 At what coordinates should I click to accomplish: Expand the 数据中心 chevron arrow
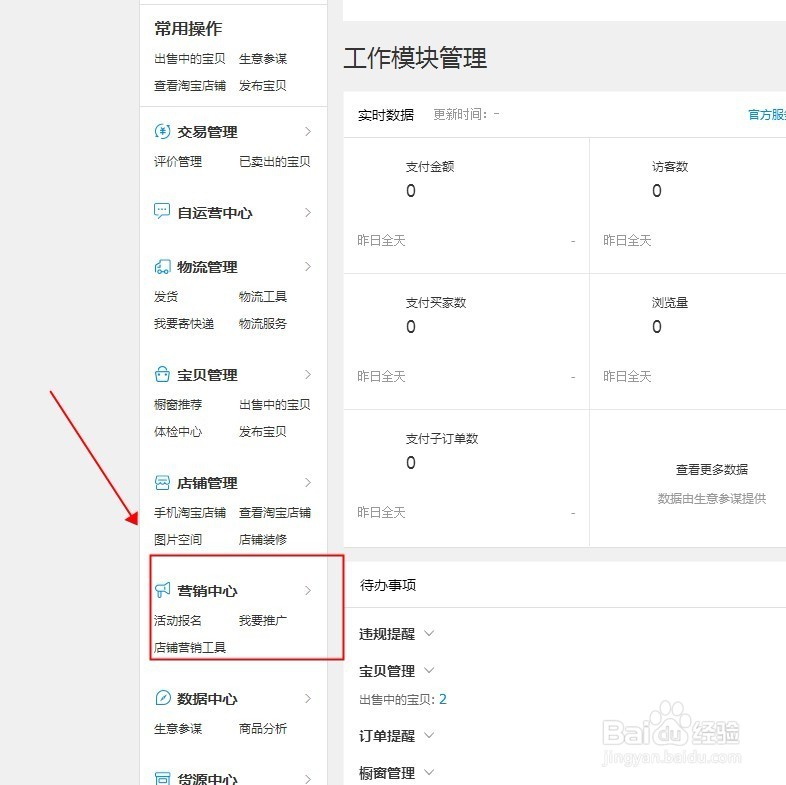tap(308, 698)
